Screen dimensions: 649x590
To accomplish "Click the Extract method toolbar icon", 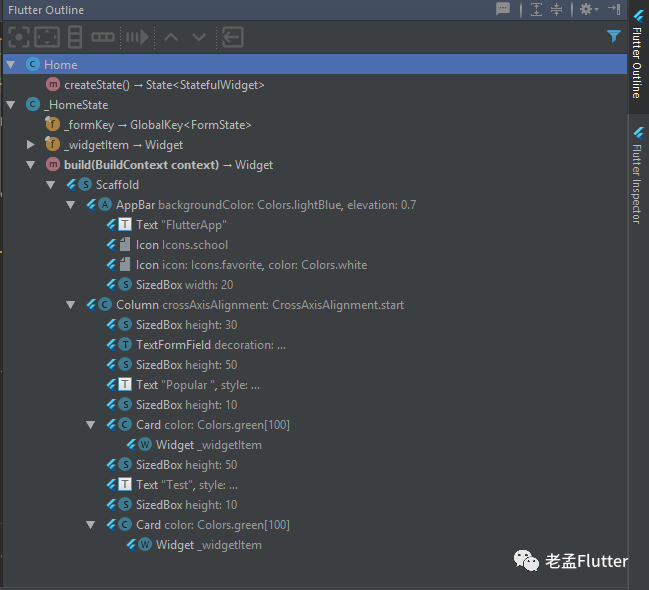I will [x=137, y=37].
